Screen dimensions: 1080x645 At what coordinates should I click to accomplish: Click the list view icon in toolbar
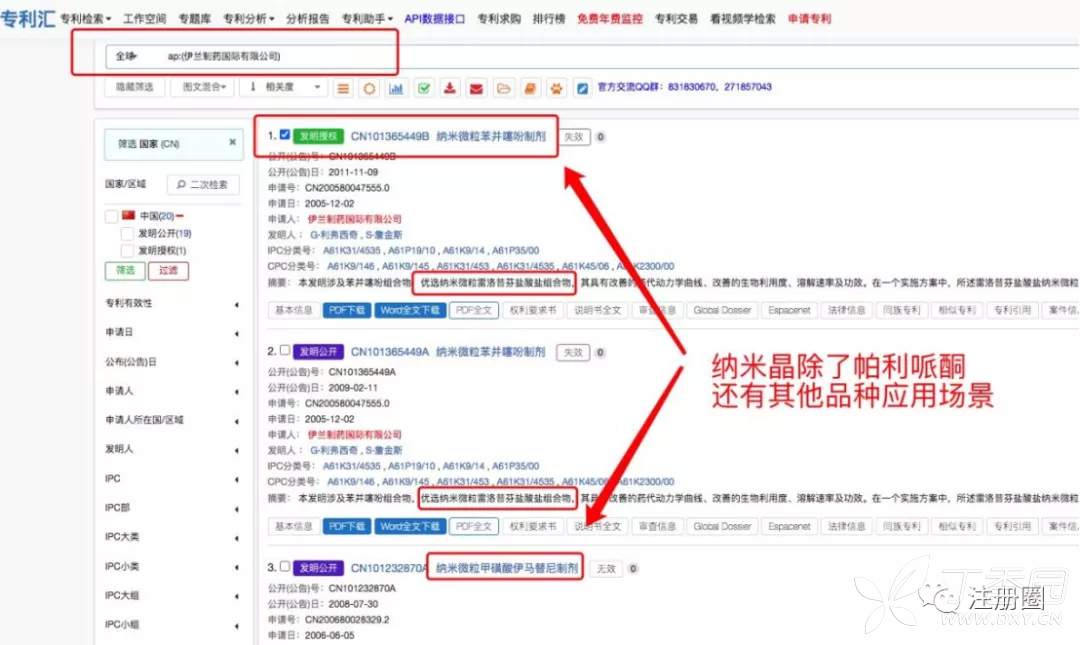click(x=343, y=88)
